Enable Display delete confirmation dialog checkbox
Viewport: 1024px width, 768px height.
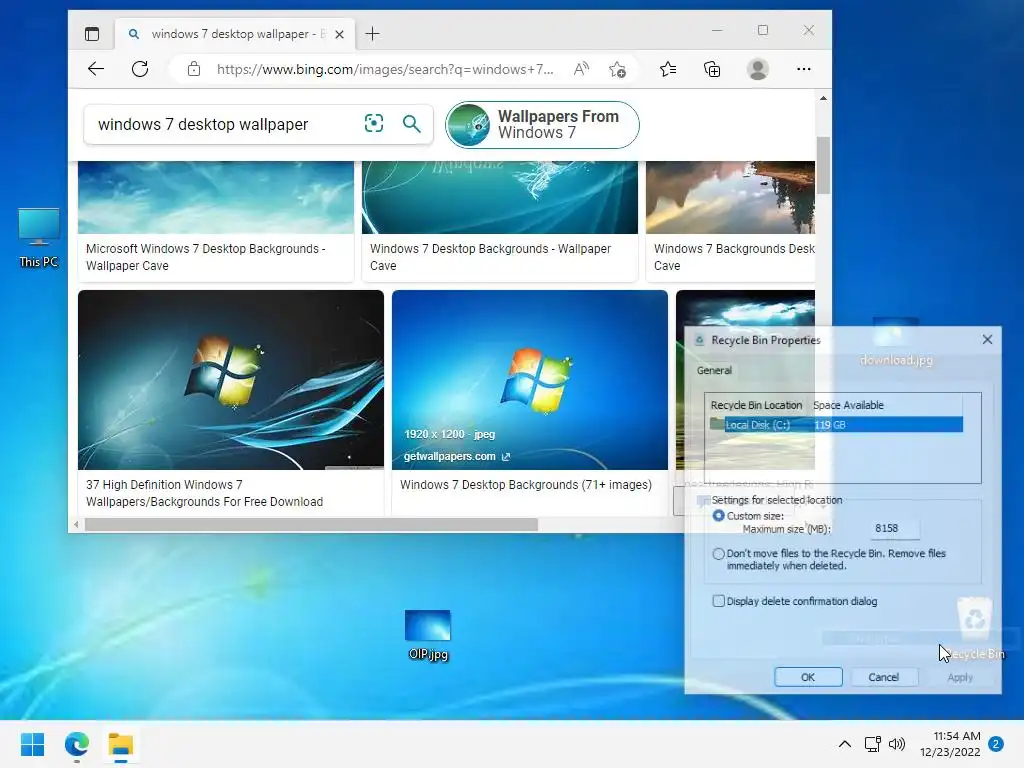pyautogui.click(x=718, y=601)
